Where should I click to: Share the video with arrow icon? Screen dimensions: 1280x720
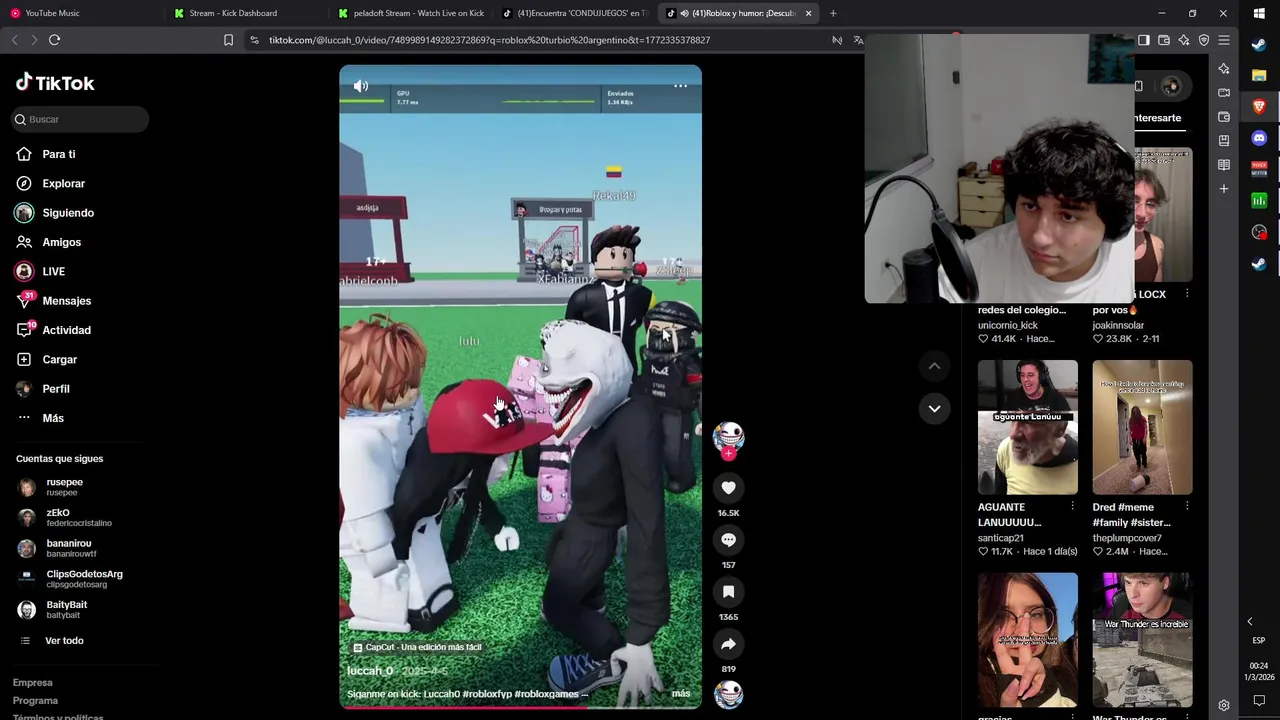pyautogui.click(x=728, y=644)
